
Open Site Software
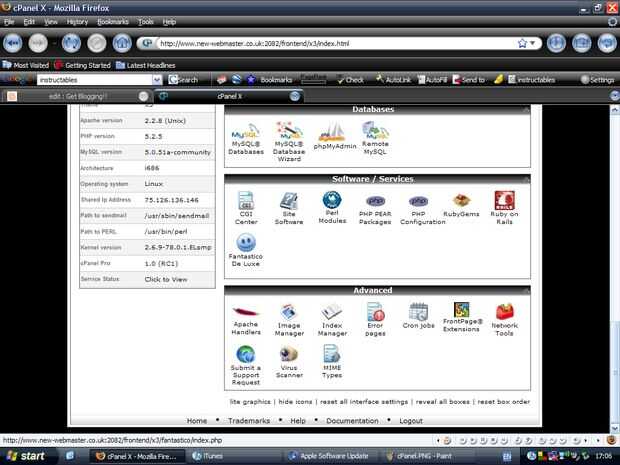tap(289, 208)
